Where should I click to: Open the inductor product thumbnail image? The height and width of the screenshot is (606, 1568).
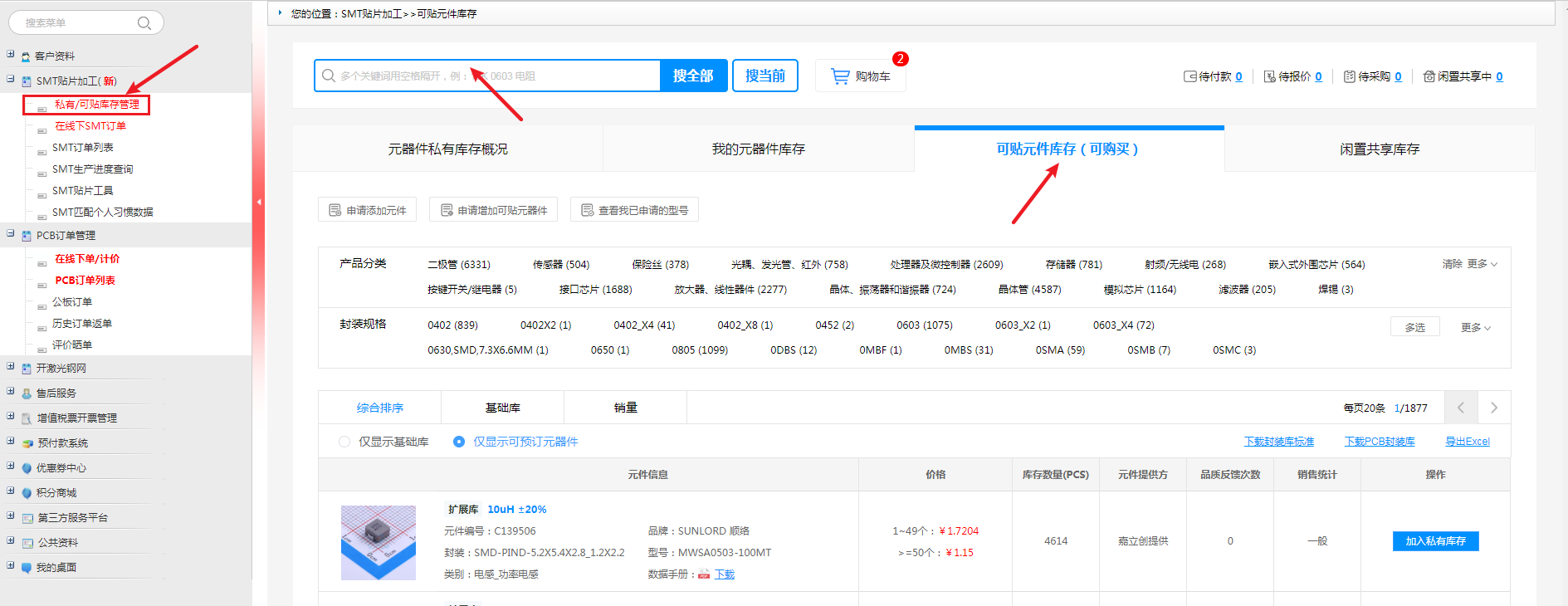coord(379,542)
